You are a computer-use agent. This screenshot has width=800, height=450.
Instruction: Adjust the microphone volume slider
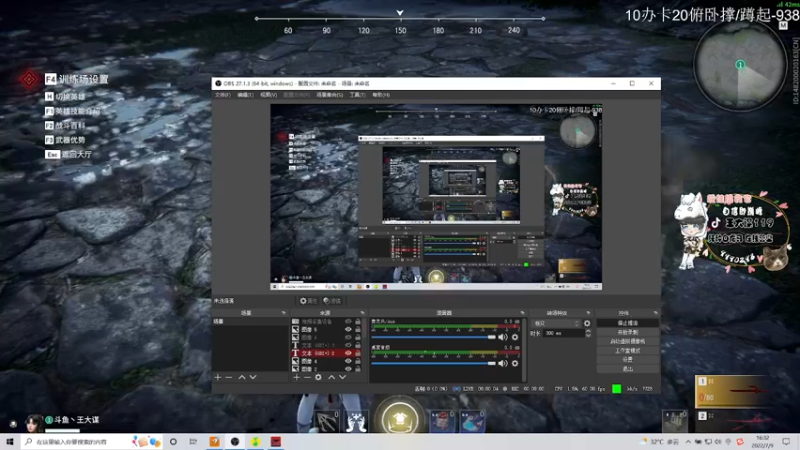coord(433,337)
